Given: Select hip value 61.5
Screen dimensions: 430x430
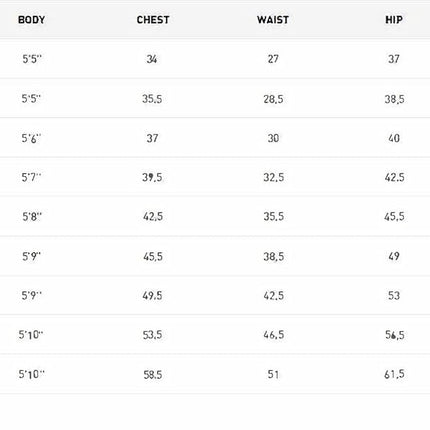Looking at the screenshot, I should [394, 374].
